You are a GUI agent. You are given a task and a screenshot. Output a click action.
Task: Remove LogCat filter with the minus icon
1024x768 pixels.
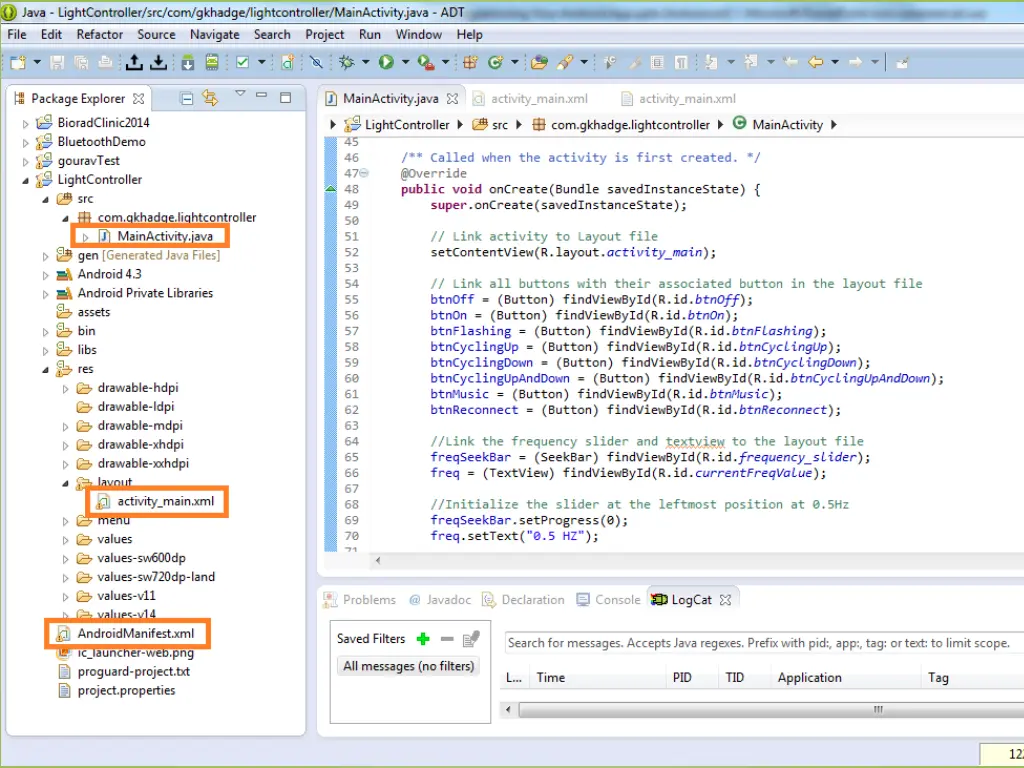tap(447, 639)
